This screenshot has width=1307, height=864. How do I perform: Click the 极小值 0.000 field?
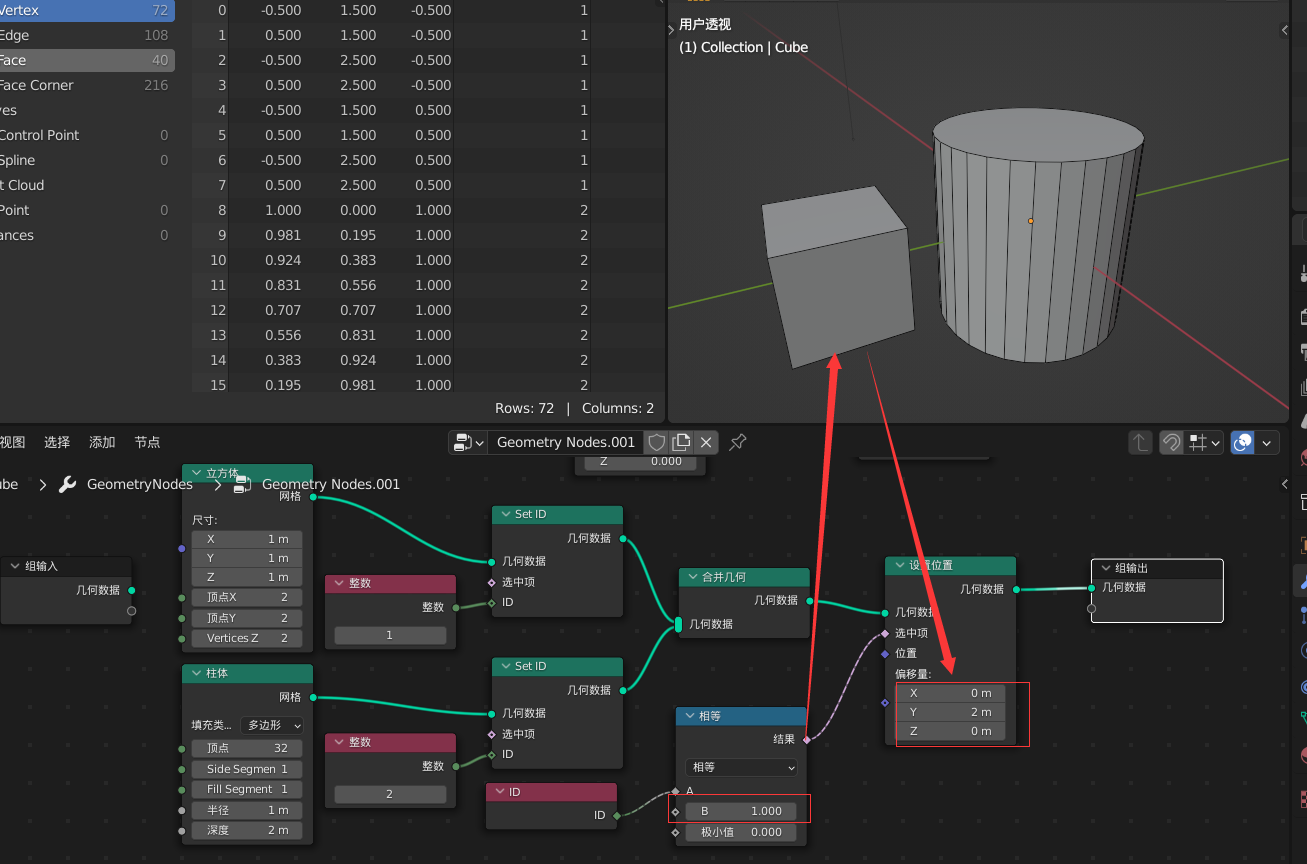pyautogui.click(x=741, y=832)
